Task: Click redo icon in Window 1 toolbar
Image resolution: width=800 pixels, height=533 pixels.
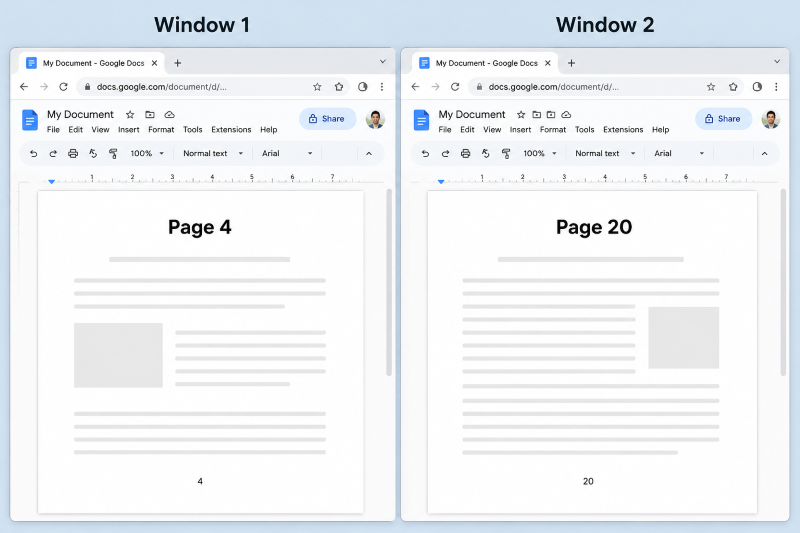Action: coord(53,154)
